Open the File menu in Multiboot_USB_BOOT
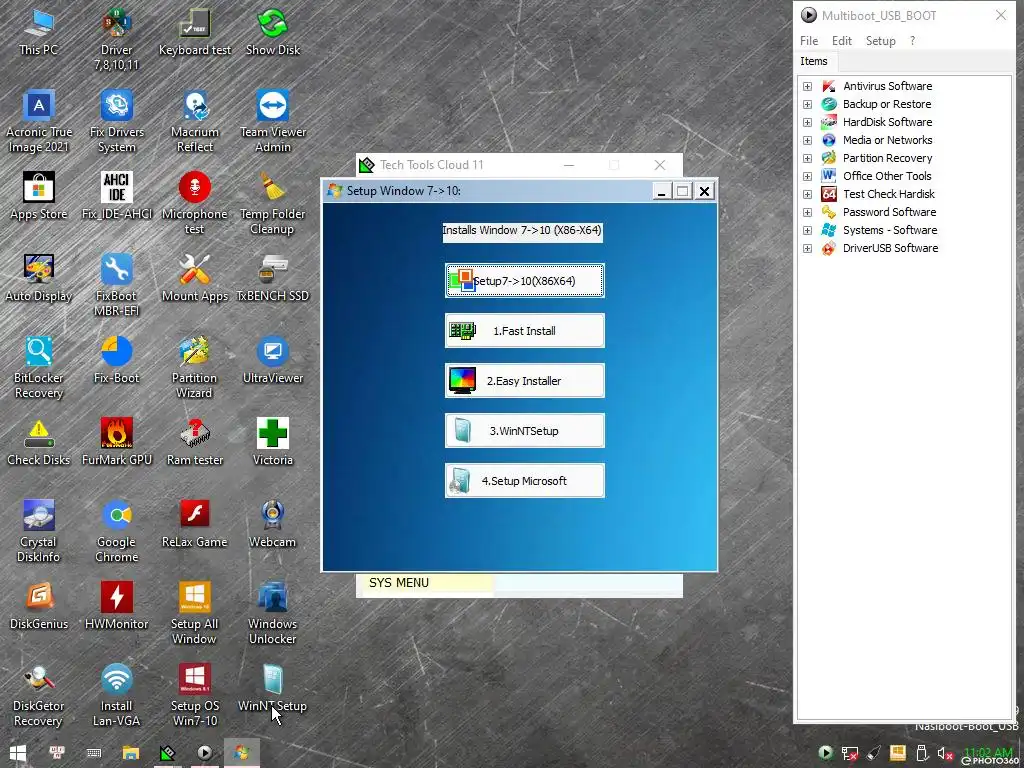The height and width of the screenshot is (768, 1024). [809, 40]
